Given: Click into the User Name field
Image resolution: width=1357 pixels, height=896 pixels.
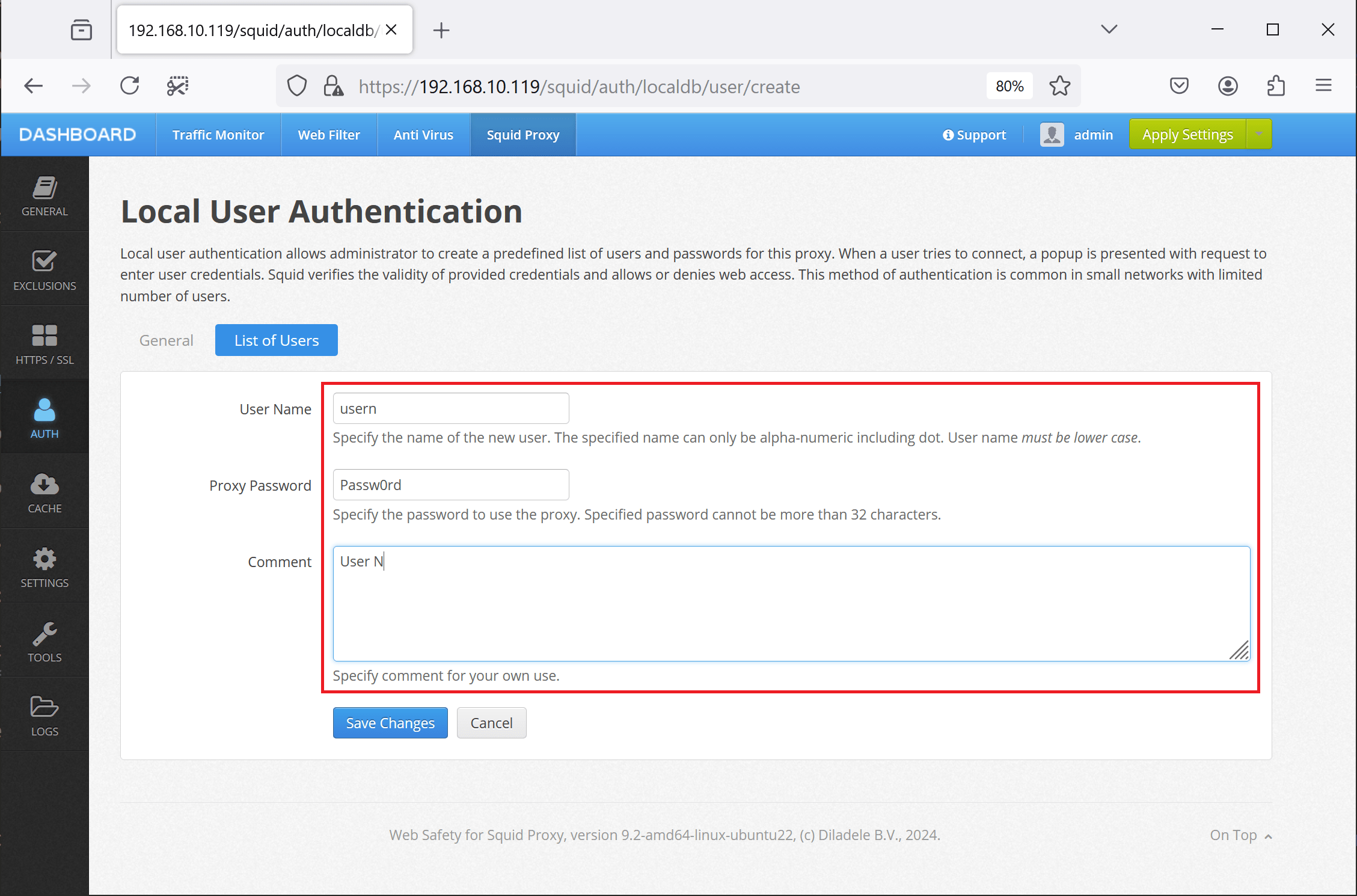Looking at the screenshot, I should [450, 408].
